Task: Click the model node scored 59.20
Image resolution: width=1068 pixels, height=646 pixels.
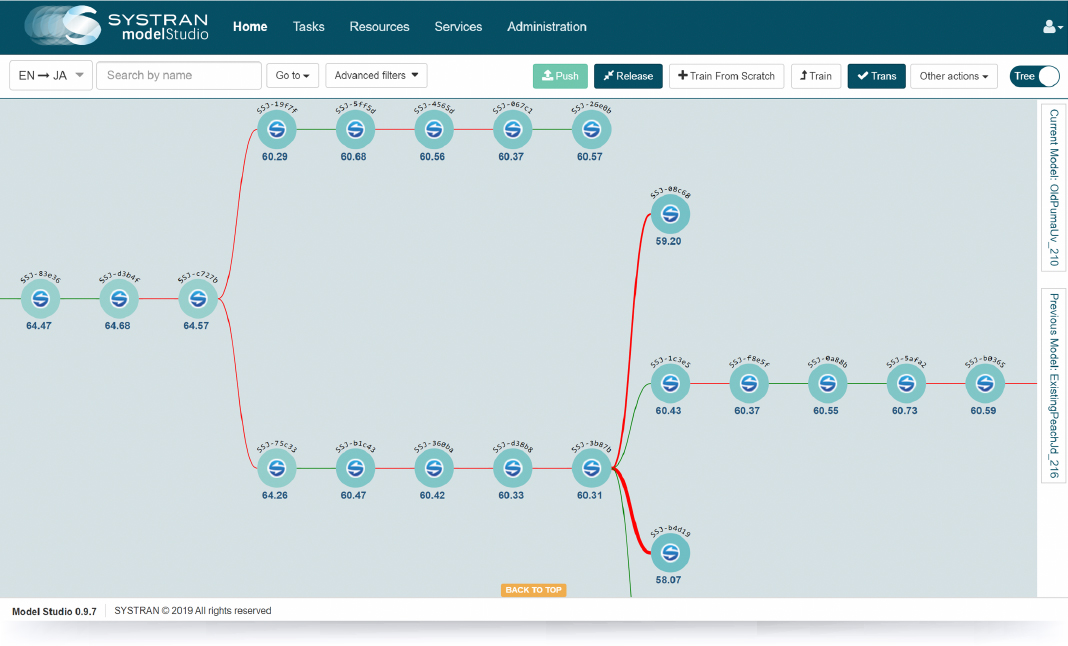Action: pyautogui.click(x=670, y=214)
